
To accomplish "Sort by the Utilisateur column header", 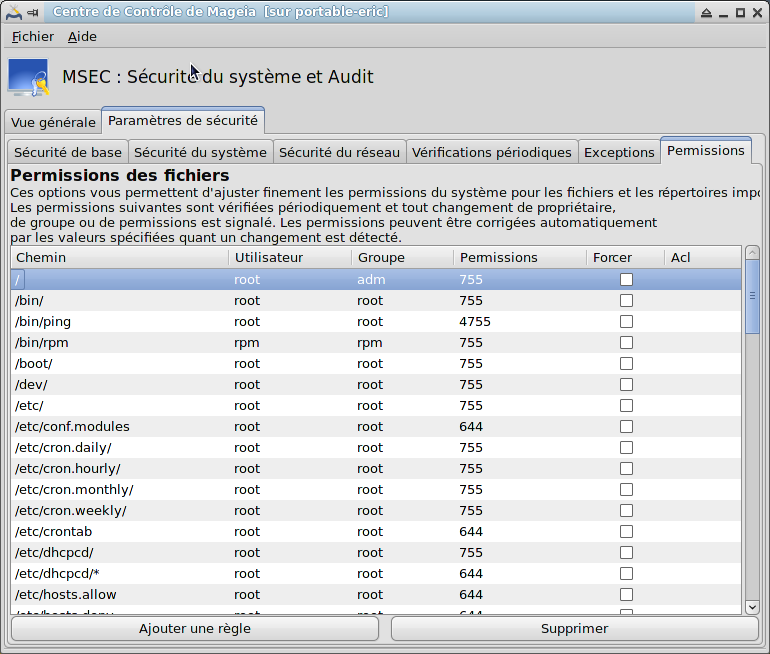I will (x=290, y=257).
